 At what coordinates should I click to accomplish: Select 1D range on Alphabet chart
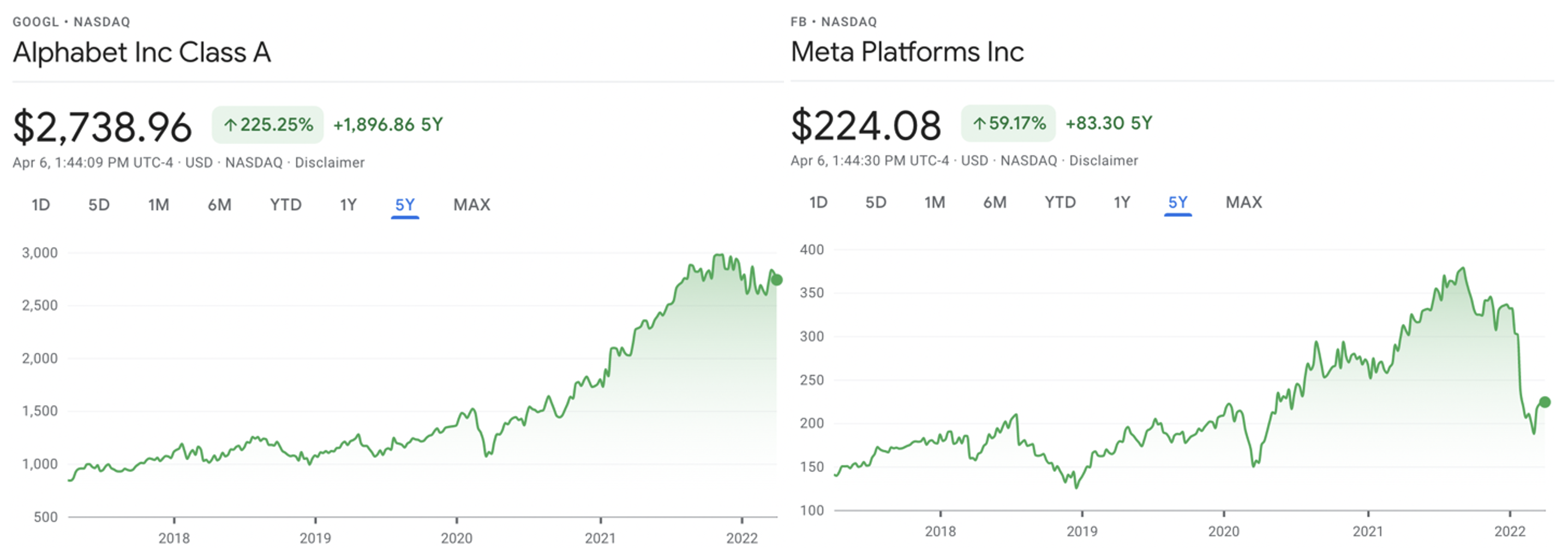(x=41, y=205)
